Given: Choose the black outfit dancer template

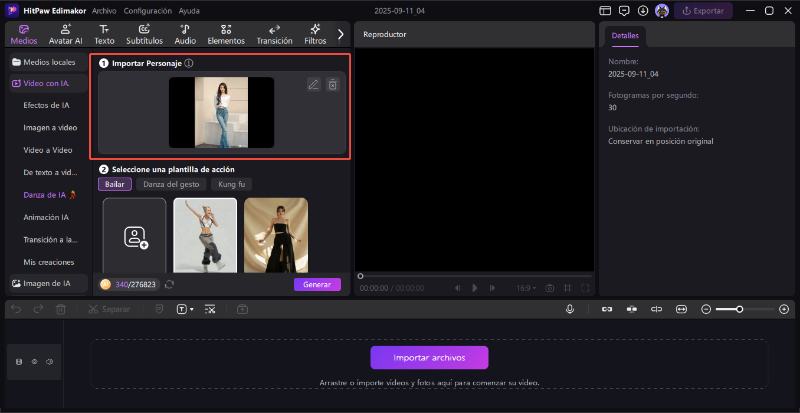Looking at the screenshot, I should tap(276, 235).
